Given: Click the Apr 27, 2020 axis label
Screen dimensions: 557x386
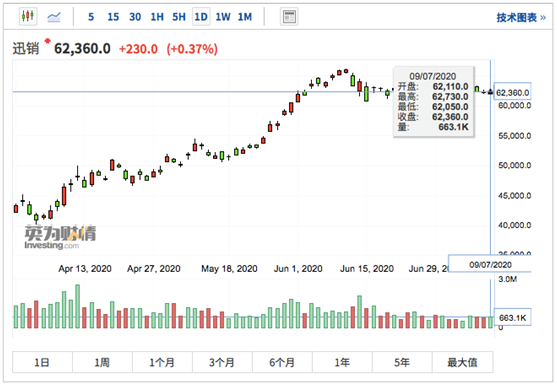Looking at the screenshot, I should tap(154, 269).
